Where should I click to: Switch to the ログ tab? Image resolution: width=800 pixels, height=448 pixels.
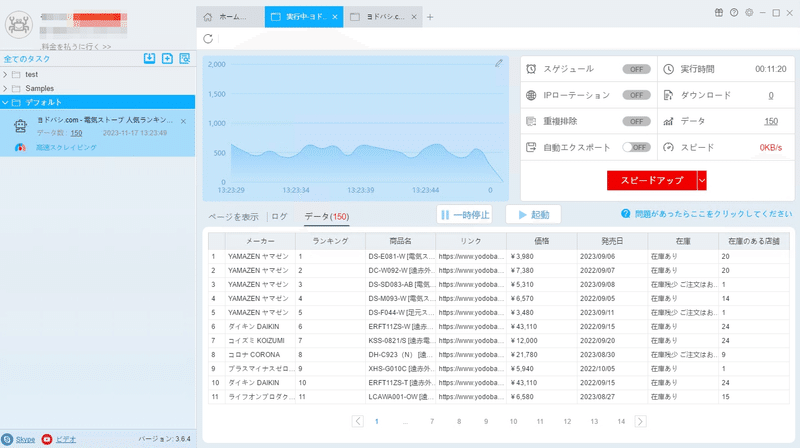[279, 217]
